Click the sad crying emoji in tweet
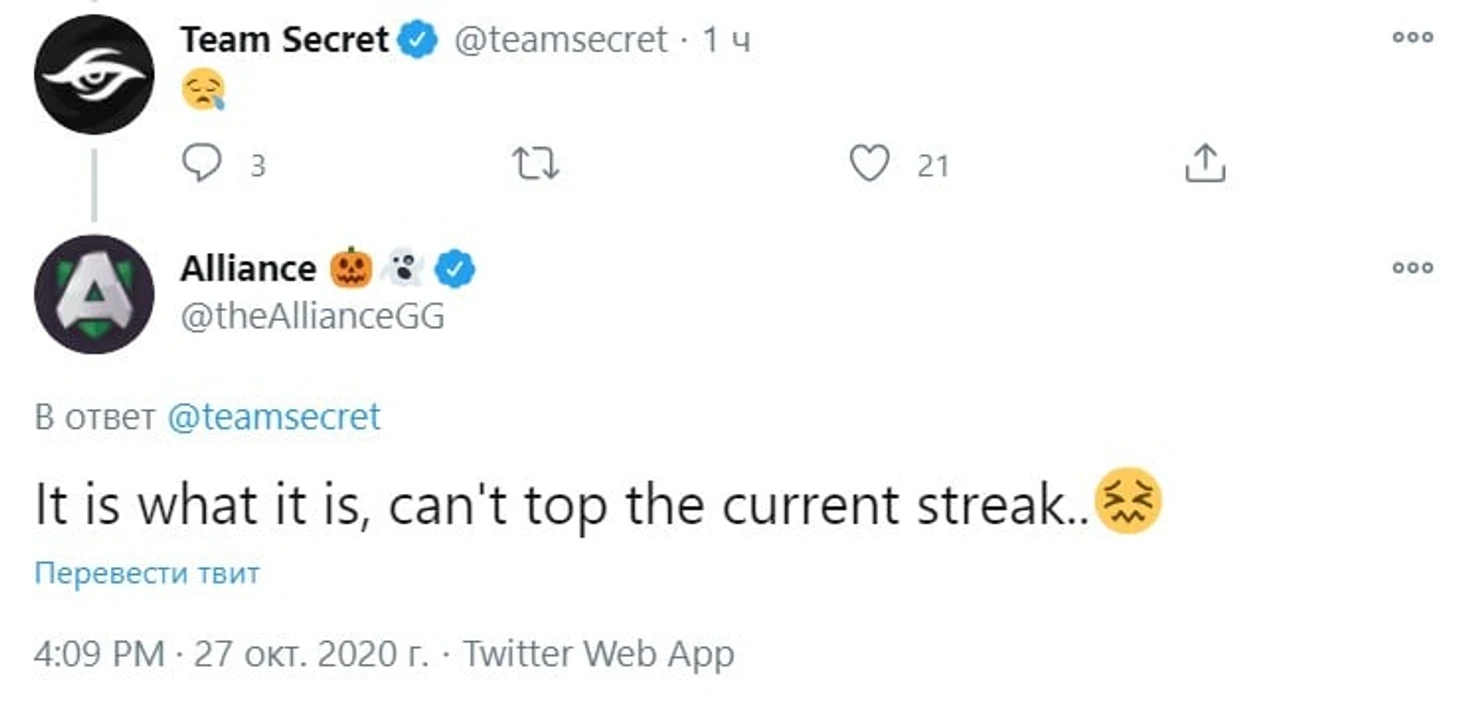 [203, 91]
